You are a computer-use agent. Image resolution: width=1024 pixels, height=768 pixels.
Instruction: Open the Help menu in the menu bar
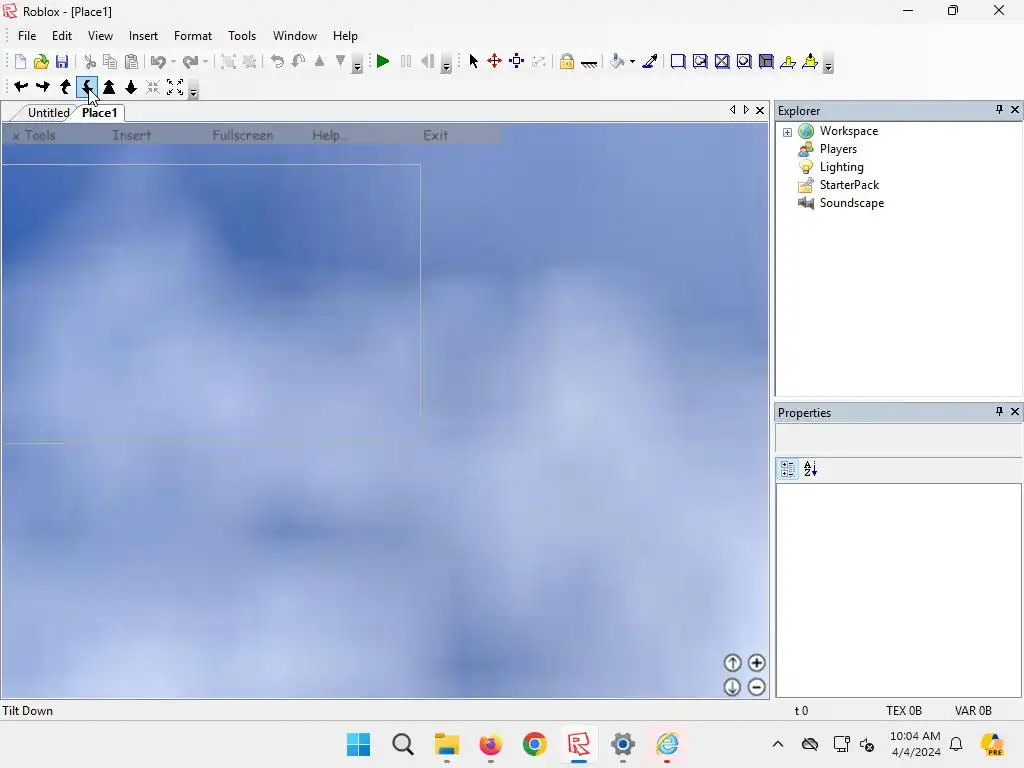pyautogui.click(x=345, y=36)
